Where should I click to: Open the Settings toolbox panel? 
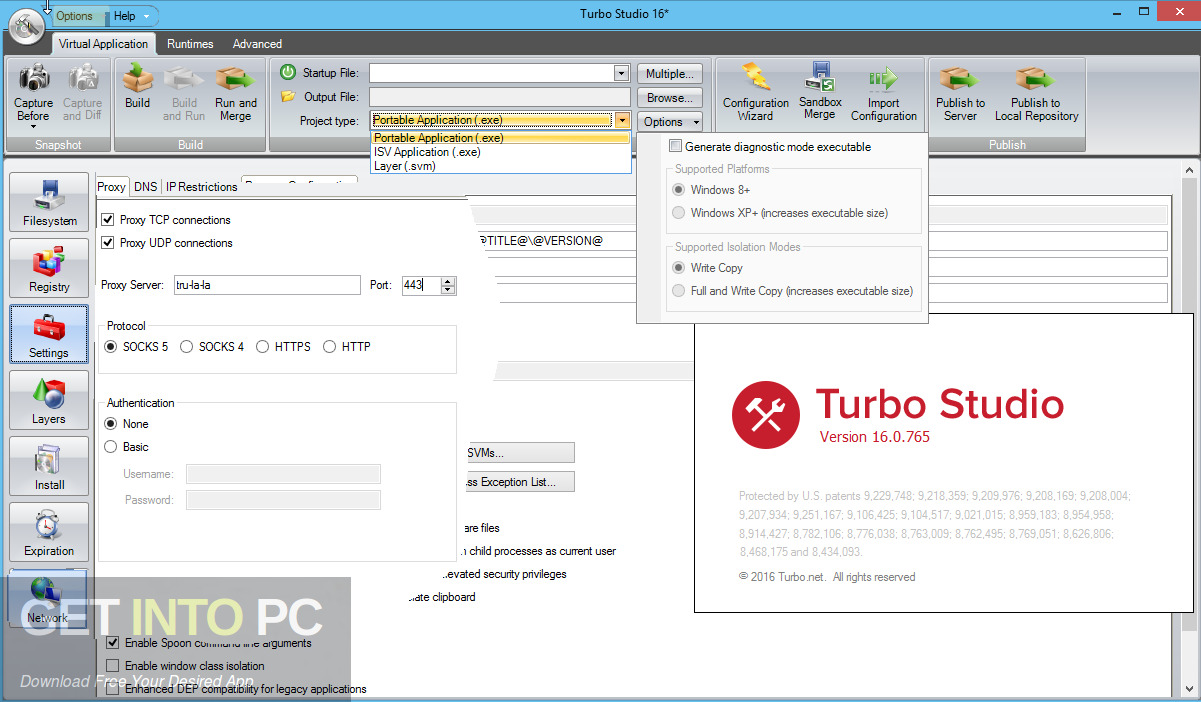(49, 334)
